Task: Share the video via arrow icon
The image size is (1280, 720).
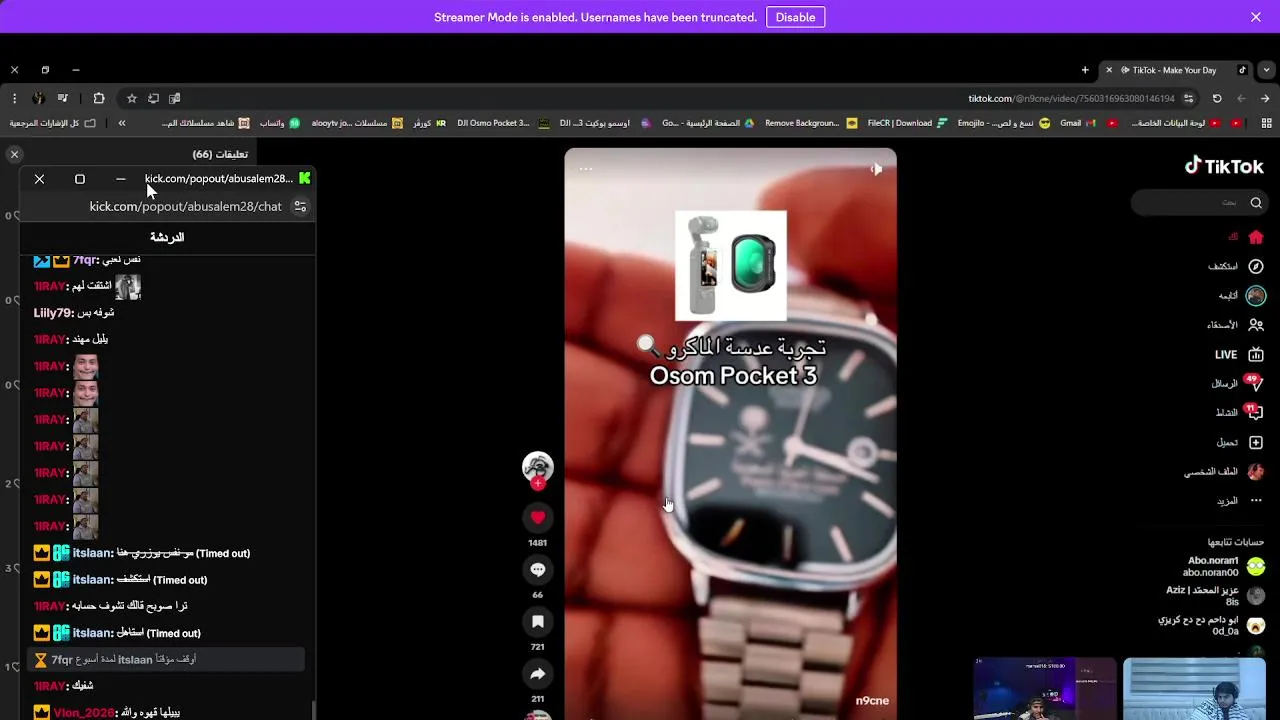Action: point(537,673)
